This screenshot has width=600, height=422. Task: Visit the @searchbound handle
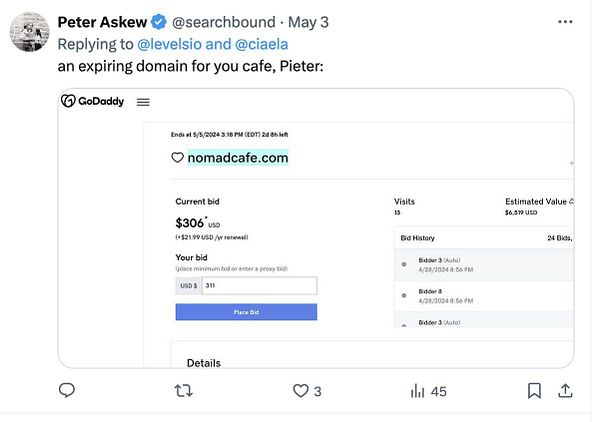(217, 23)
